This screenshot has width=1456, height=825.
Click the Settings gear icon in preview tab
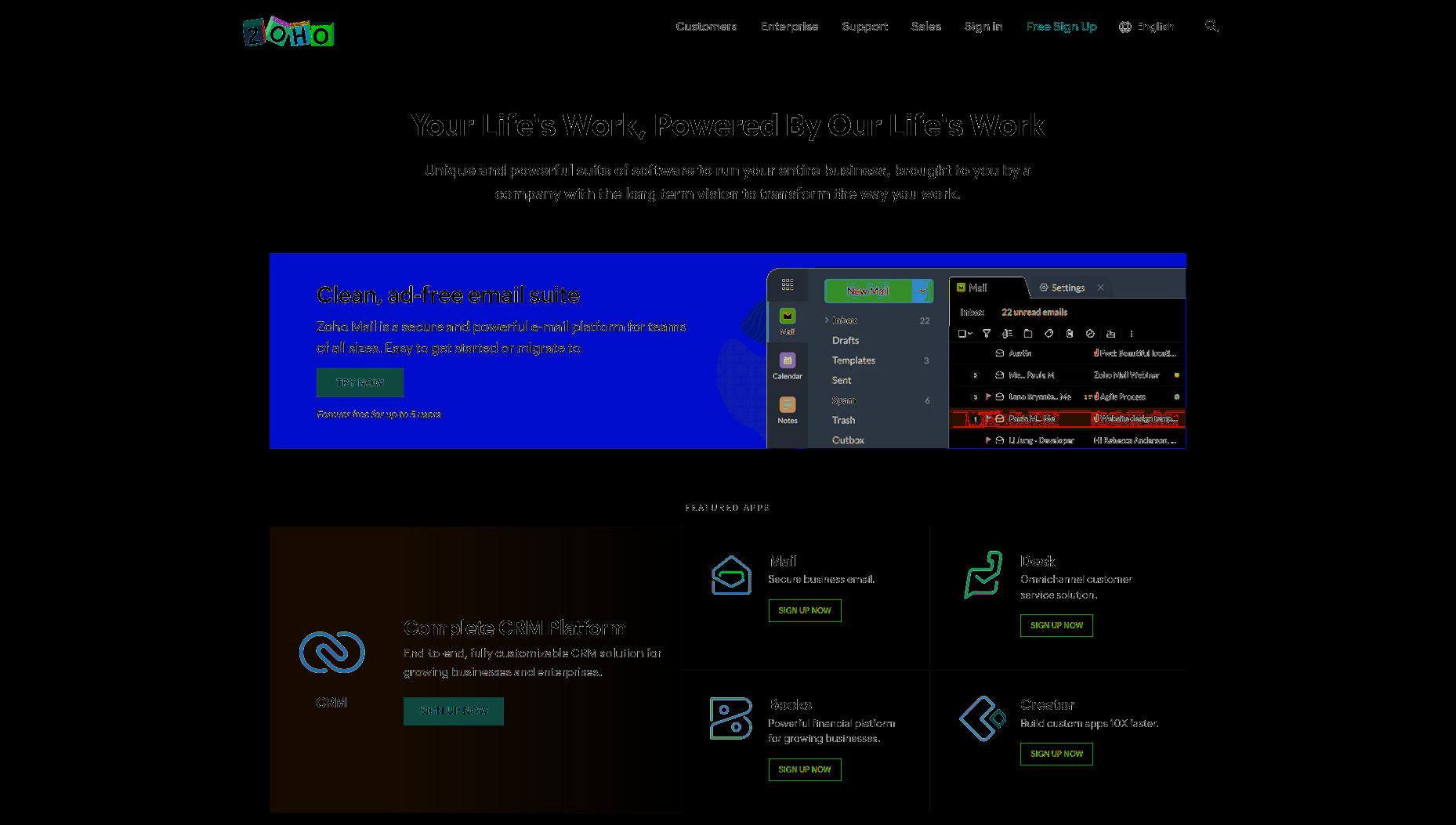(1044, 288)
